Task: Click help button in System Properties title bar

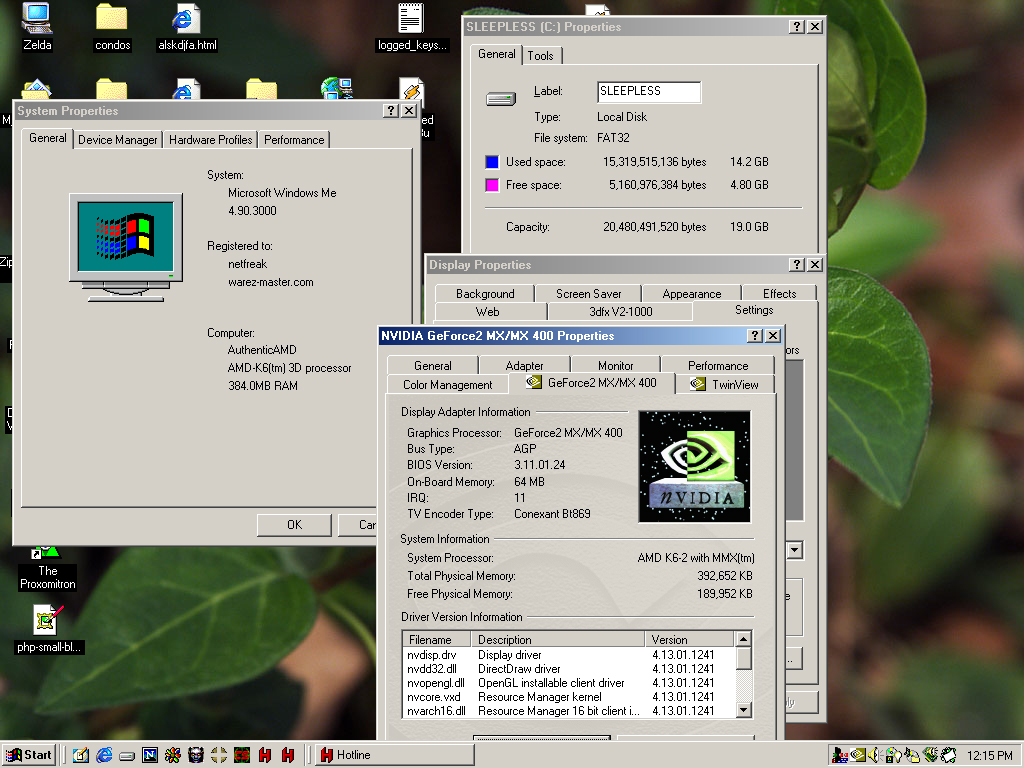Action: 391,110
